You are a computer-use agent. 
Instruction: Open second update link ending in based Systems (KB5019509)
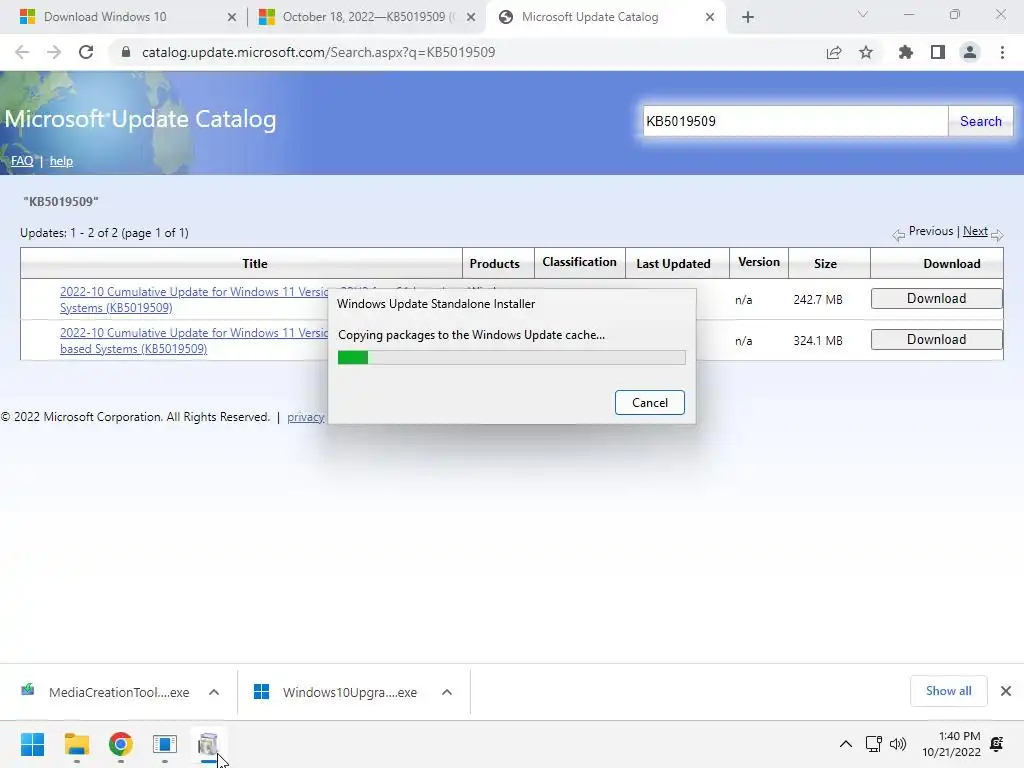tap(194, 341)
